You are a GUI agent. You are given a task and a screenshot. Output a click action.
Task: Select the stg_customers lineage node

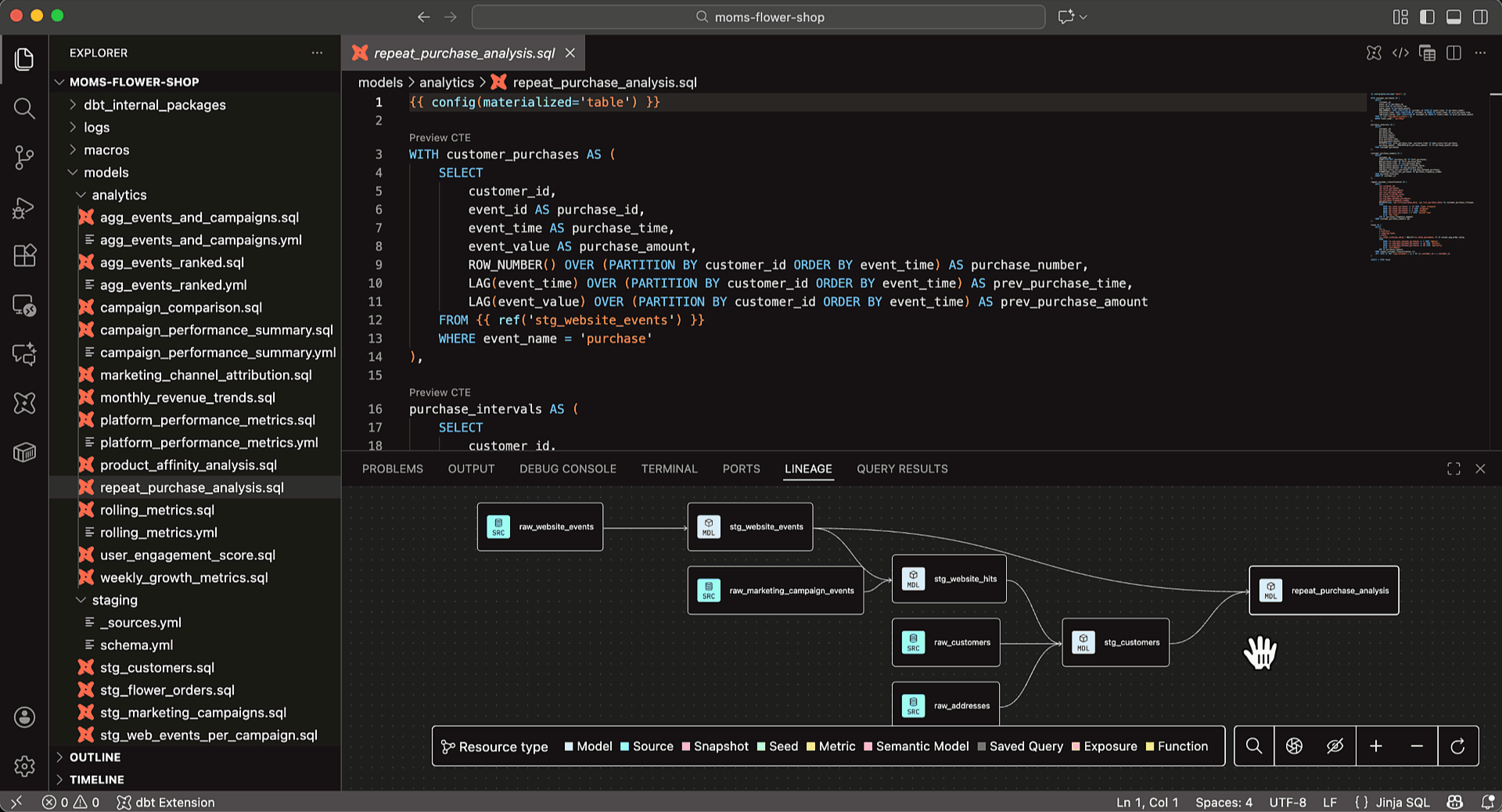point(1115,642)
